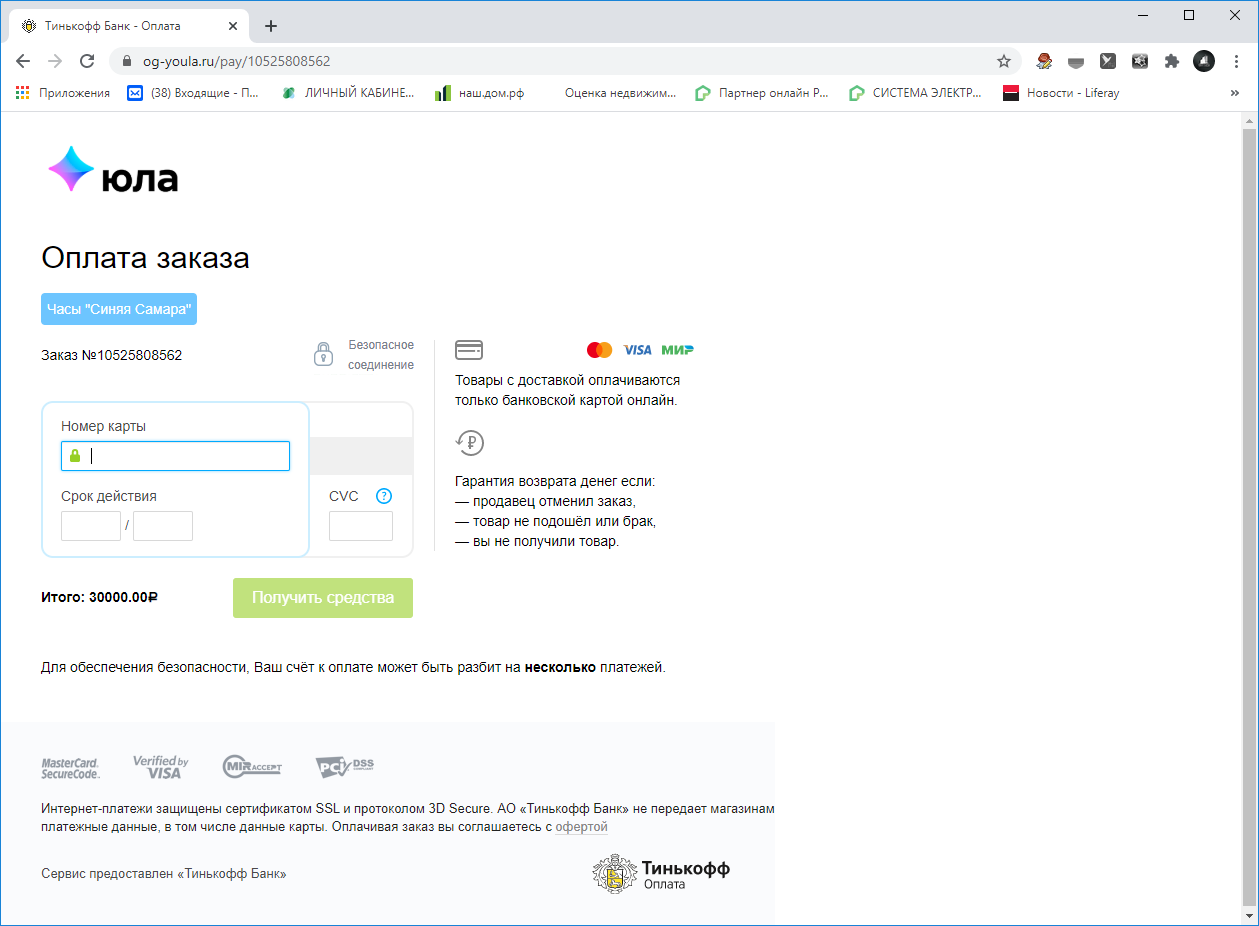Expand the hidden bookmarks chevron

click(1235, 93)
